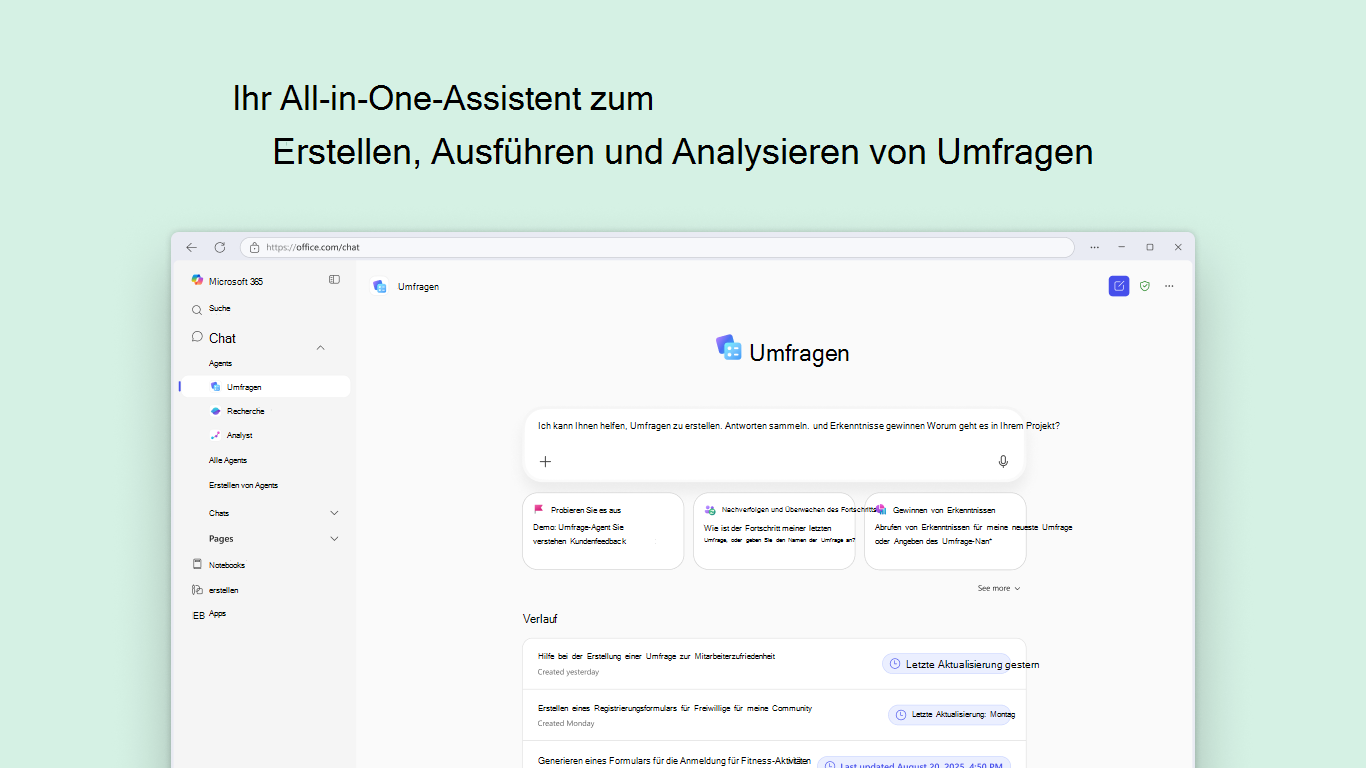Collapse the Chat section chevron
Viewport: 1366px width, 768px height.
pos(321,347)
